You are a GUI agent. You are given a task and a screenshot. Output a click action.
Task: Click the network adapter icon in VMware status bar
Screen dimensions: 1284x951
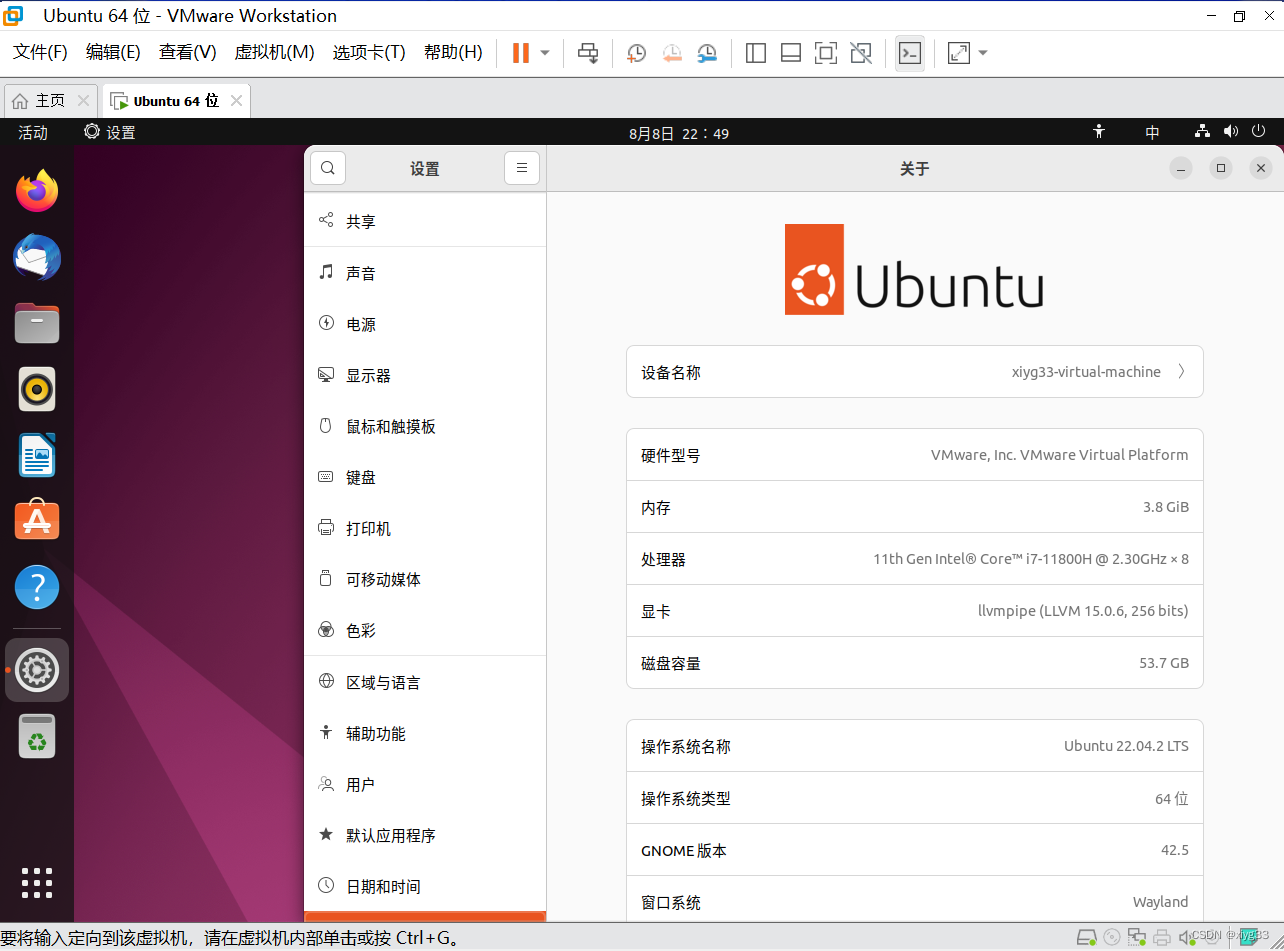pos(1137,937)
